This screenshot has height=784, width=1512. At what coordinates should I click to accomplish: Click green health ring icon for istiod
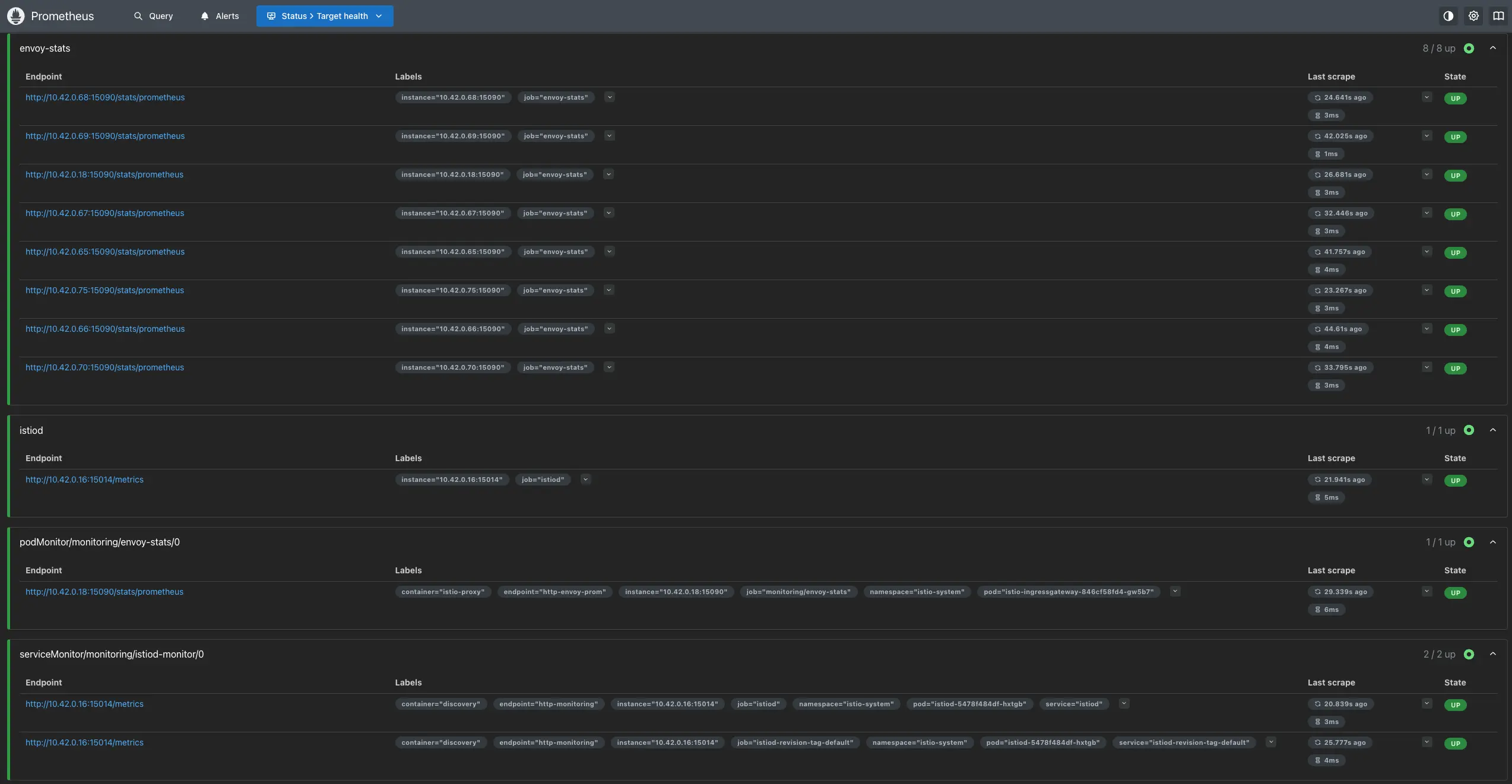(x=1469, y=430)
